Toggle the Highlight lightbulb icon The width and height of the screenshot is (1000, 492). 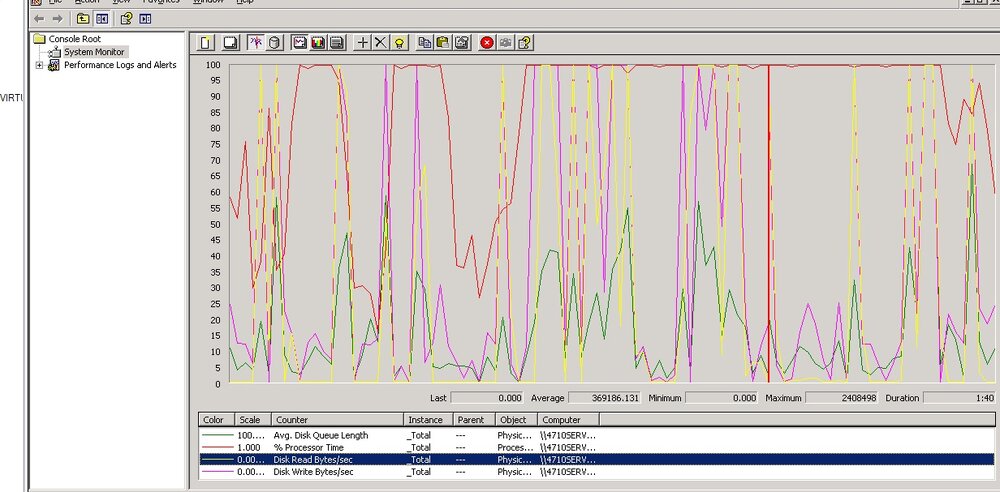click(x=399, y=43)
